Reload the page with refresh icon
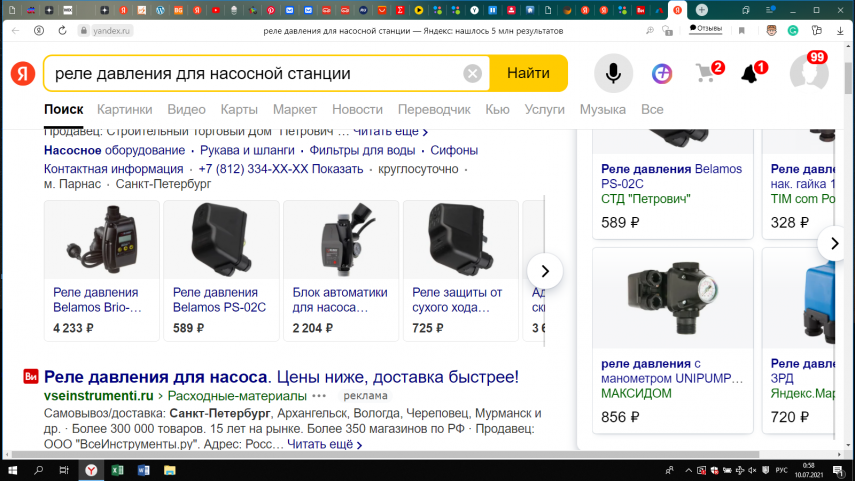The image size is (855, 481). click(x=62, y=31)
